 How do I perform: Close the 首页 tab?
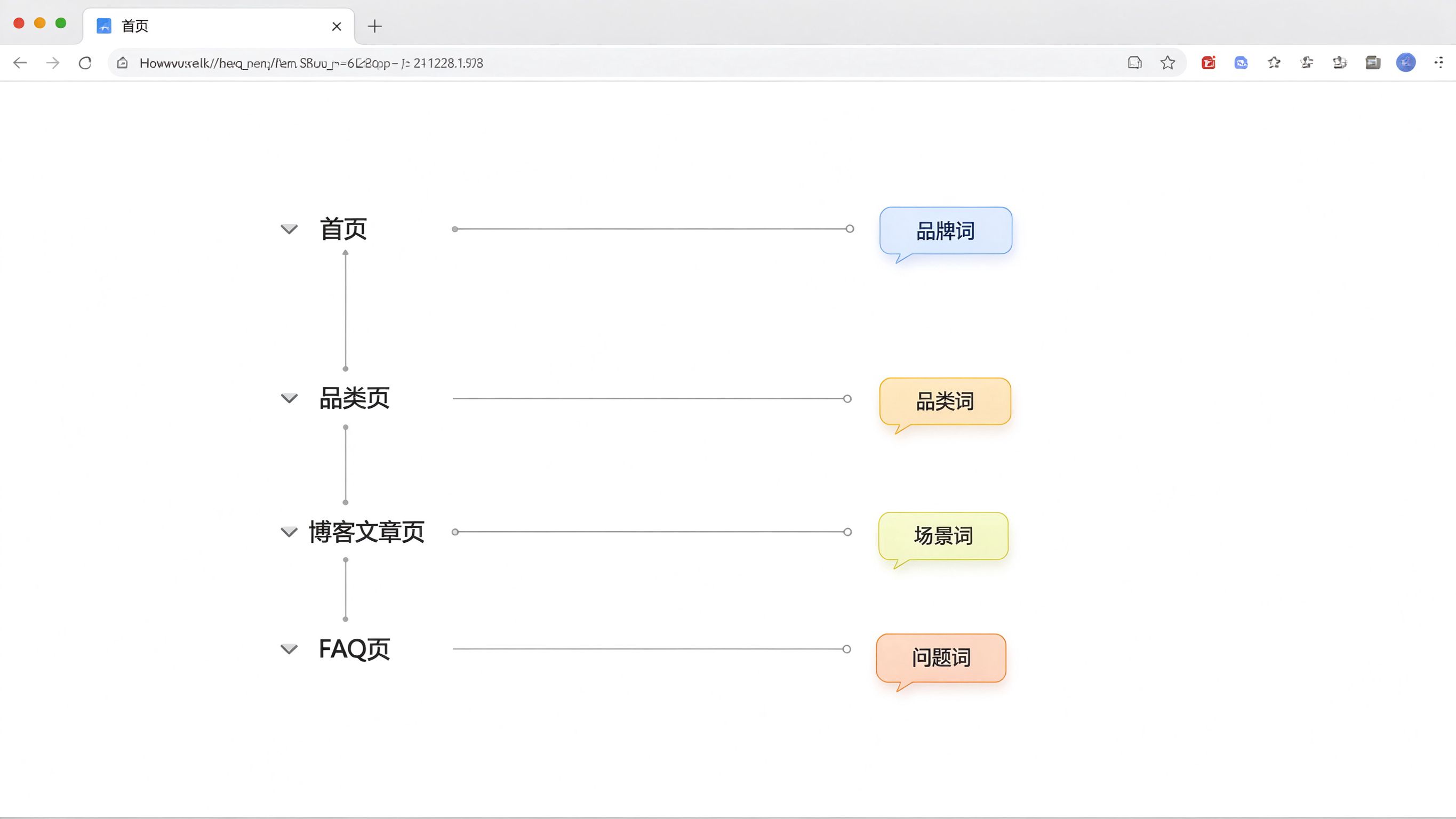point(337,26)
